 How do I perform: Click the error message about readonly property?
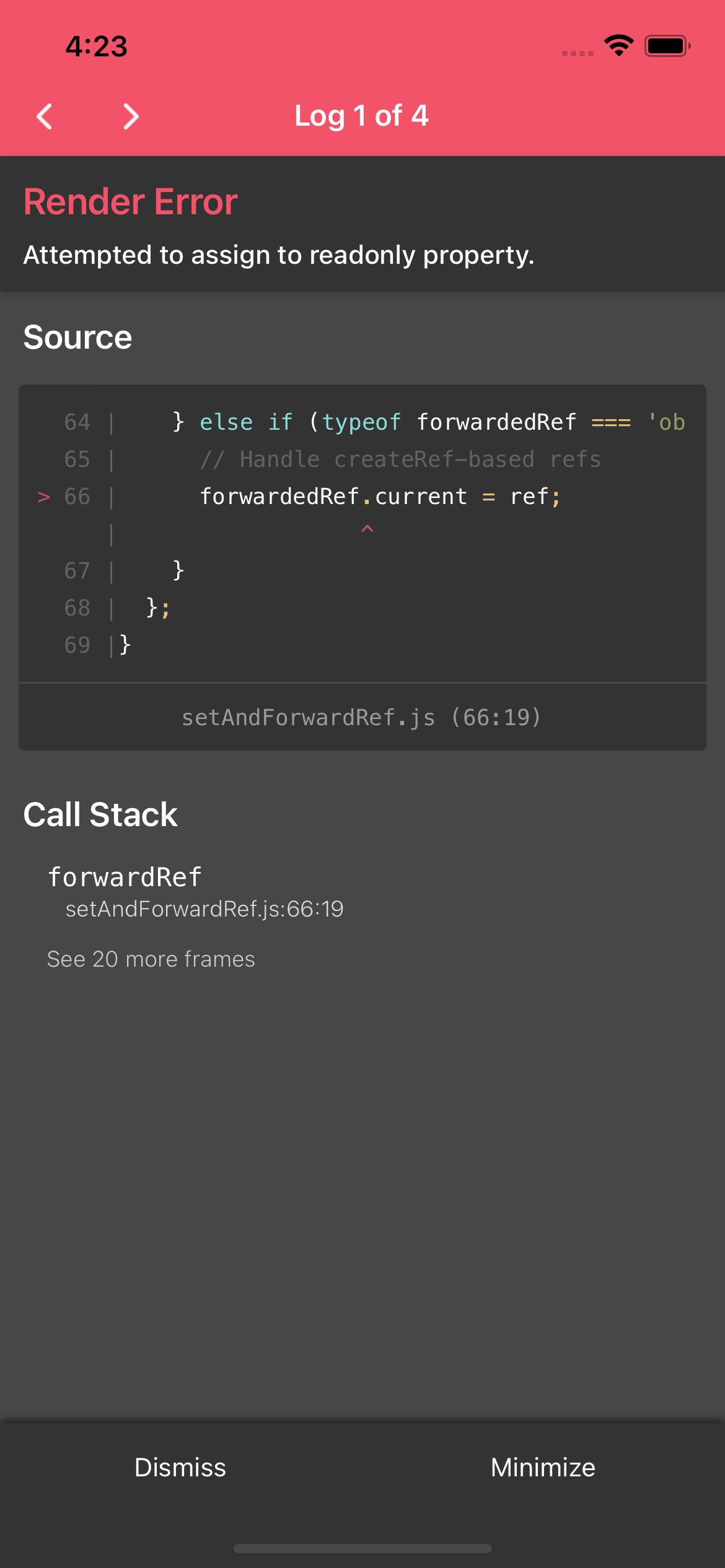[279, 255]
